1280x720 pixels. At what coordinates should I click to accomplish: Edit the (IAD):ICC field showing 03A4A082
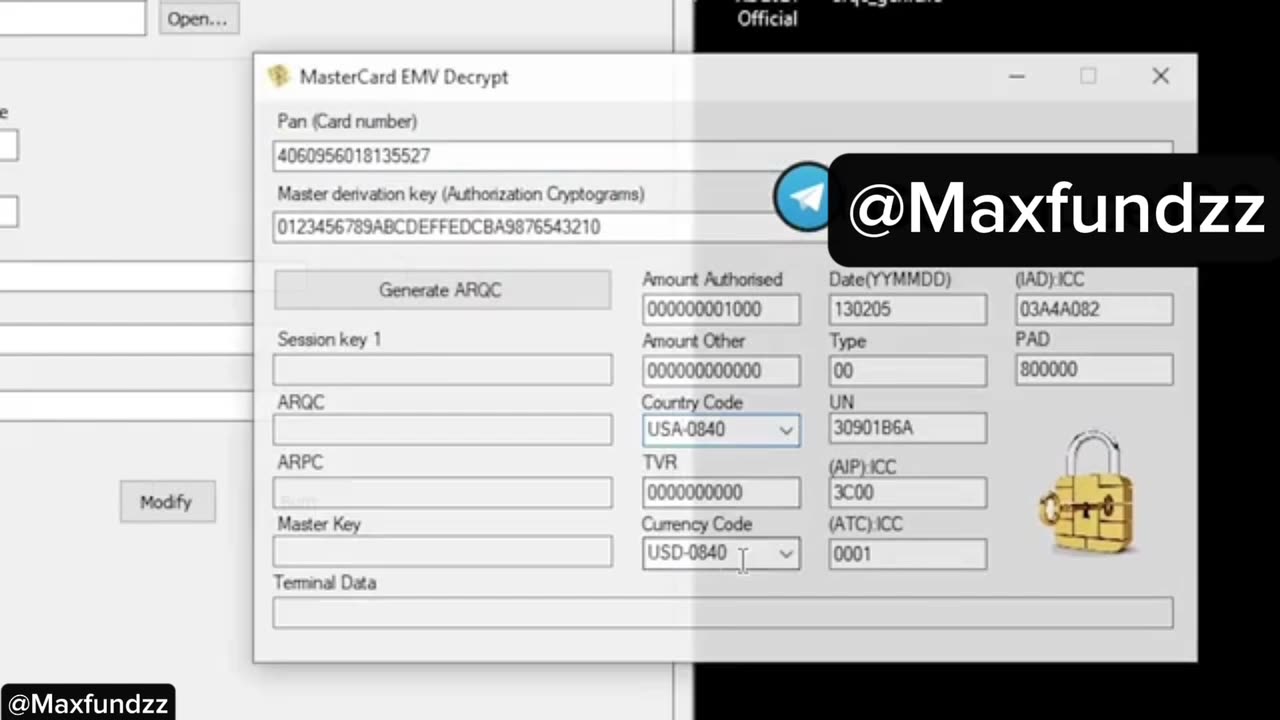pyautogui.click(x=1094, y=309)
